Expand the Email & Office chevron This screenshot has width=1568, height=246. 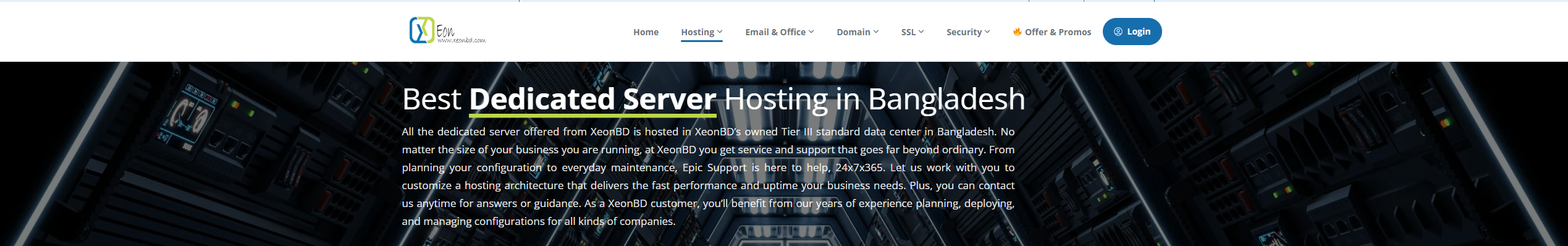(x=811, y=32)
